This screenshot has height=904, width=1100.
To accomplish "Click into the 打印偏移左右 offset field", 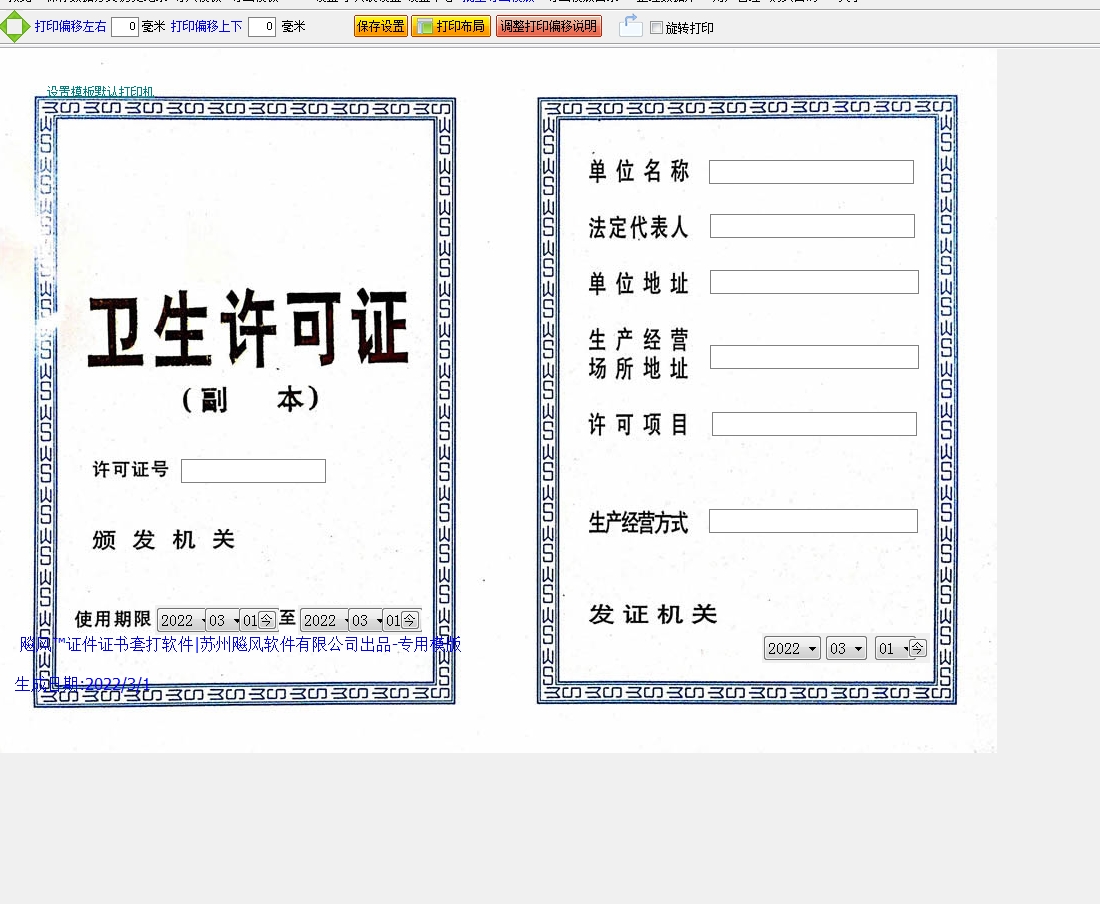I will point(125,27).
